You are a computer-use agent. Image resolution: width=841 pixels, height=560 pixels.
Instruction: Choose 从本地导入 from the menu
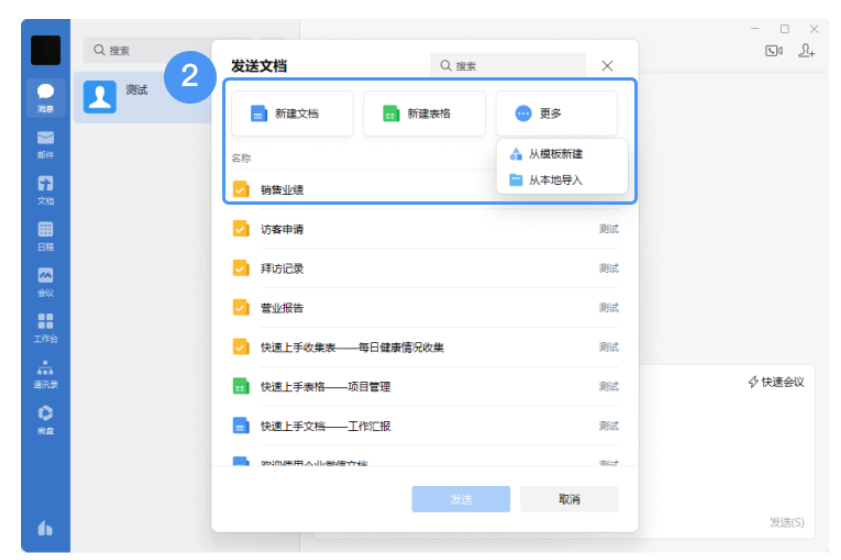[x=555, y=180]
